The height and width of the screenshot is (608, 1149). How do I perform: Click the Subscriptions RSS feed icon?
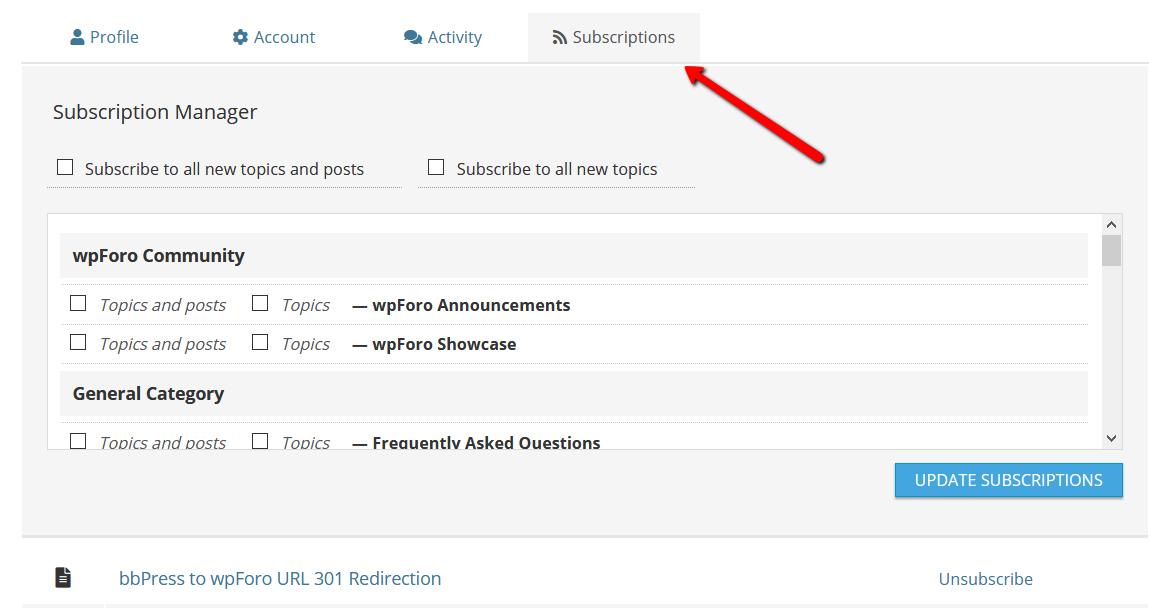tap(560, 37)
